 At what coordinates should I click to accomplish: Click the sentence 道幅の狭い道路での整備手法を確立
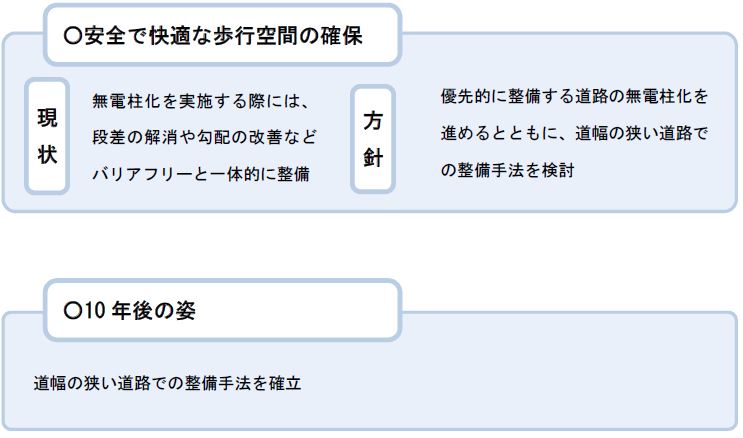point(167,383)
